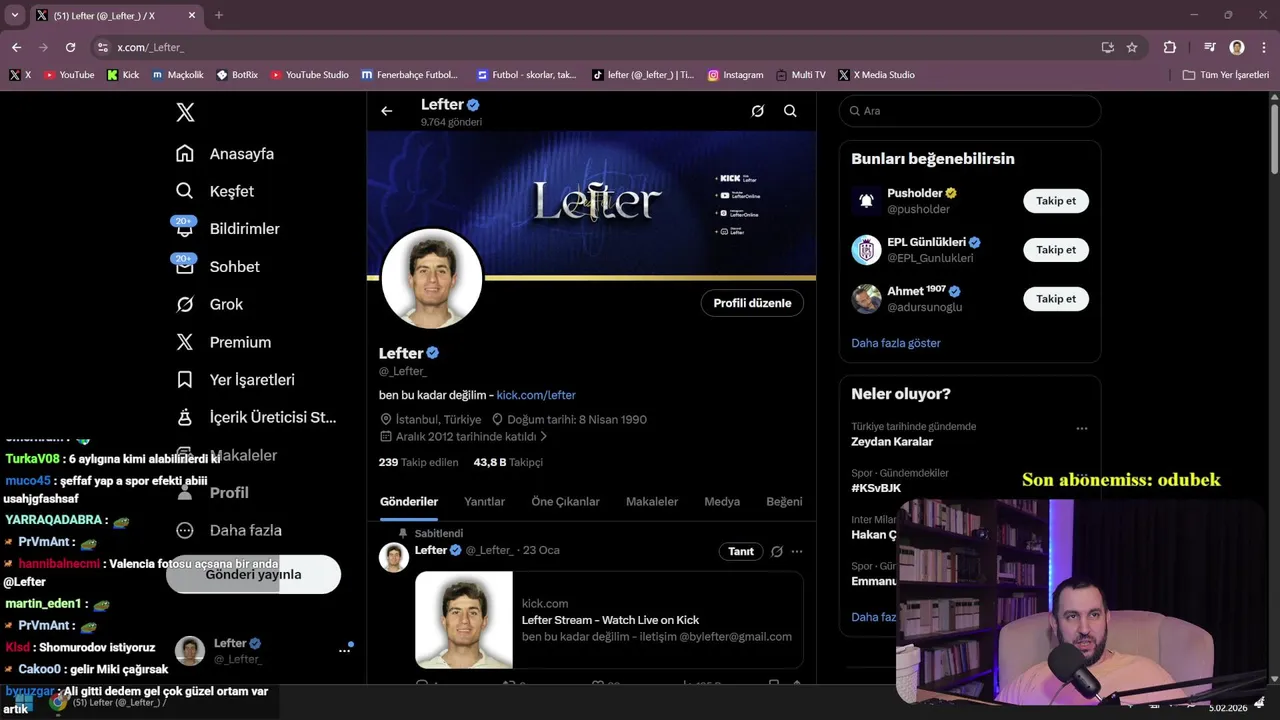Open the pinned post more options menu
This screenshot has height=720, width=1280.
[797, 552]
